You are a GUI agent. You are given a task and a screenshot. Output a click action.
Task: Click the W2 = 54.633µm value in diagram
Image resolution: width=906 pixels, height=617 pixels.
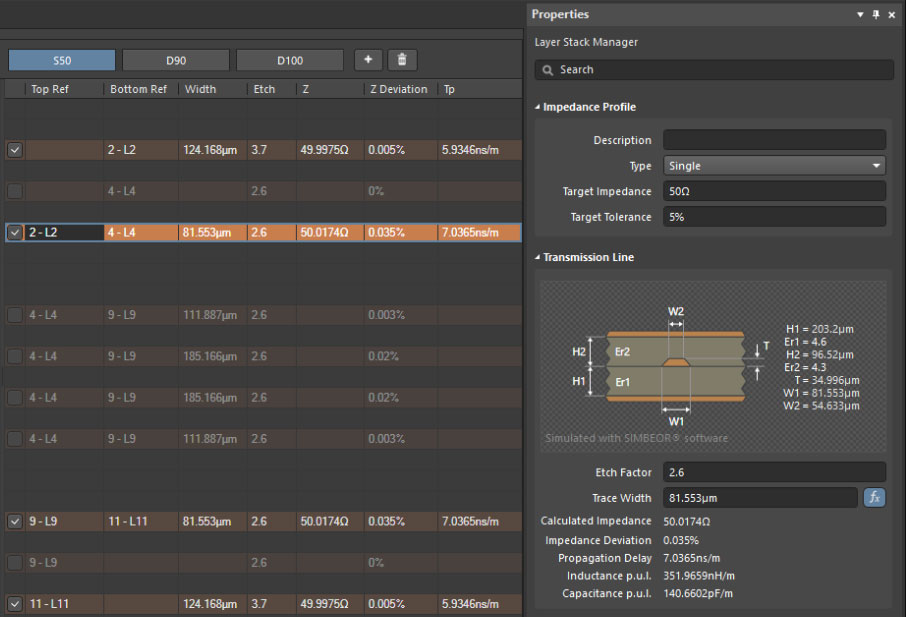pos(821,406)
